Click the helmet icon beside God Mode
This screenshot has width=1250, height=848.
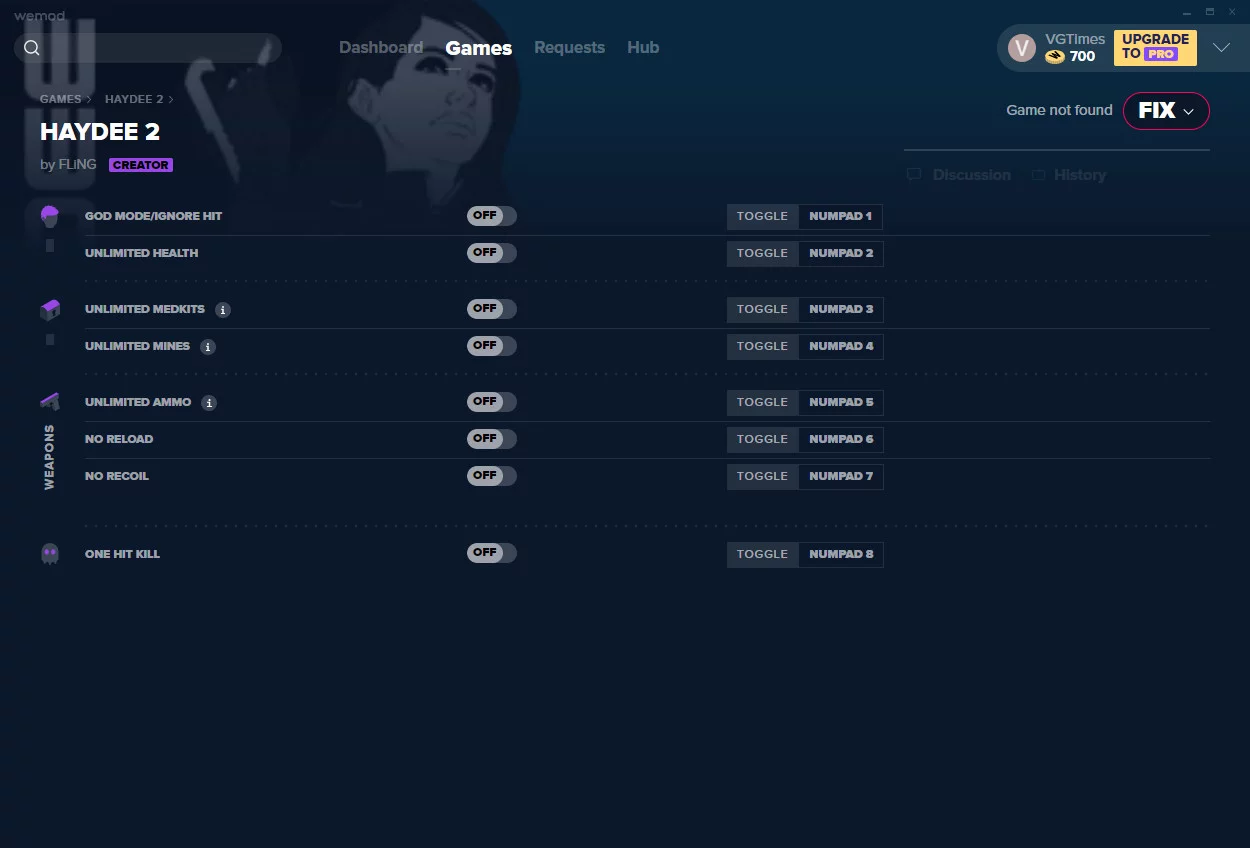click(50, 216)
